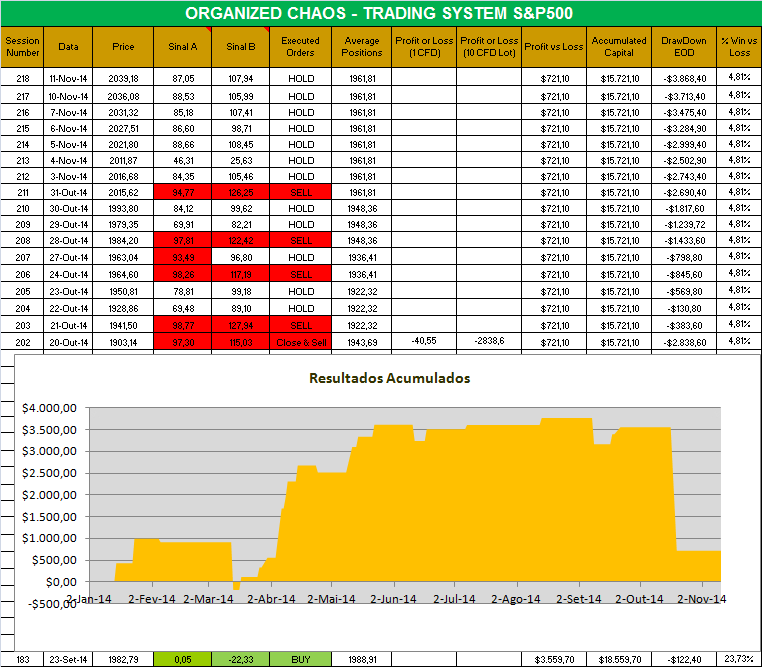Click green Sinal B value -22,33
762x667 pixels.
[241, 659]
